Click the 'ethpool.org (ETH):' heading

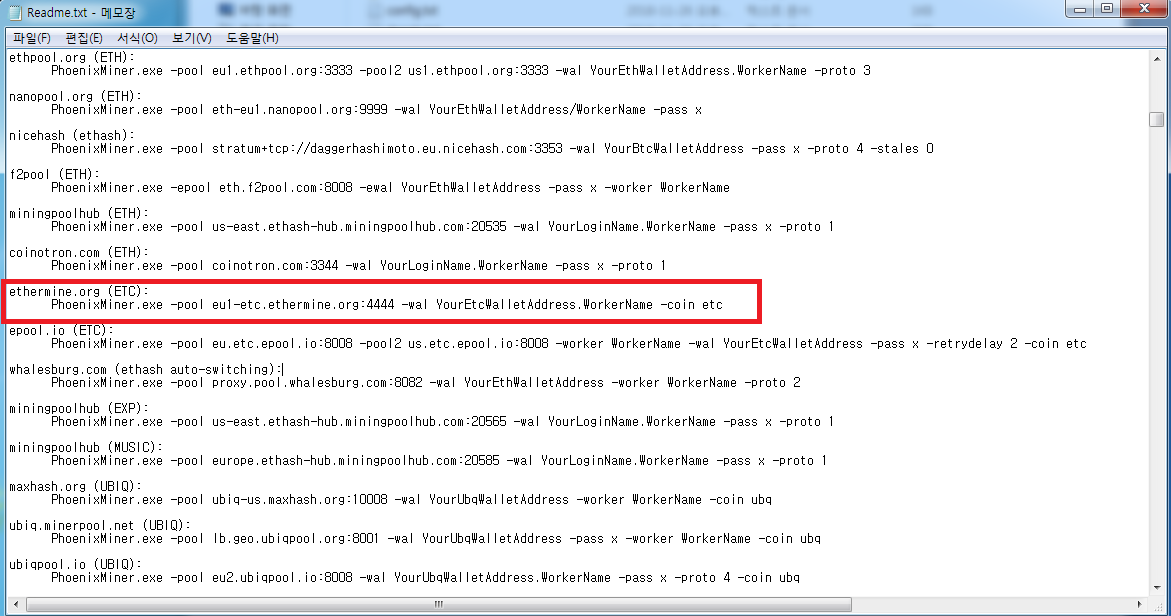click(72, 57)
